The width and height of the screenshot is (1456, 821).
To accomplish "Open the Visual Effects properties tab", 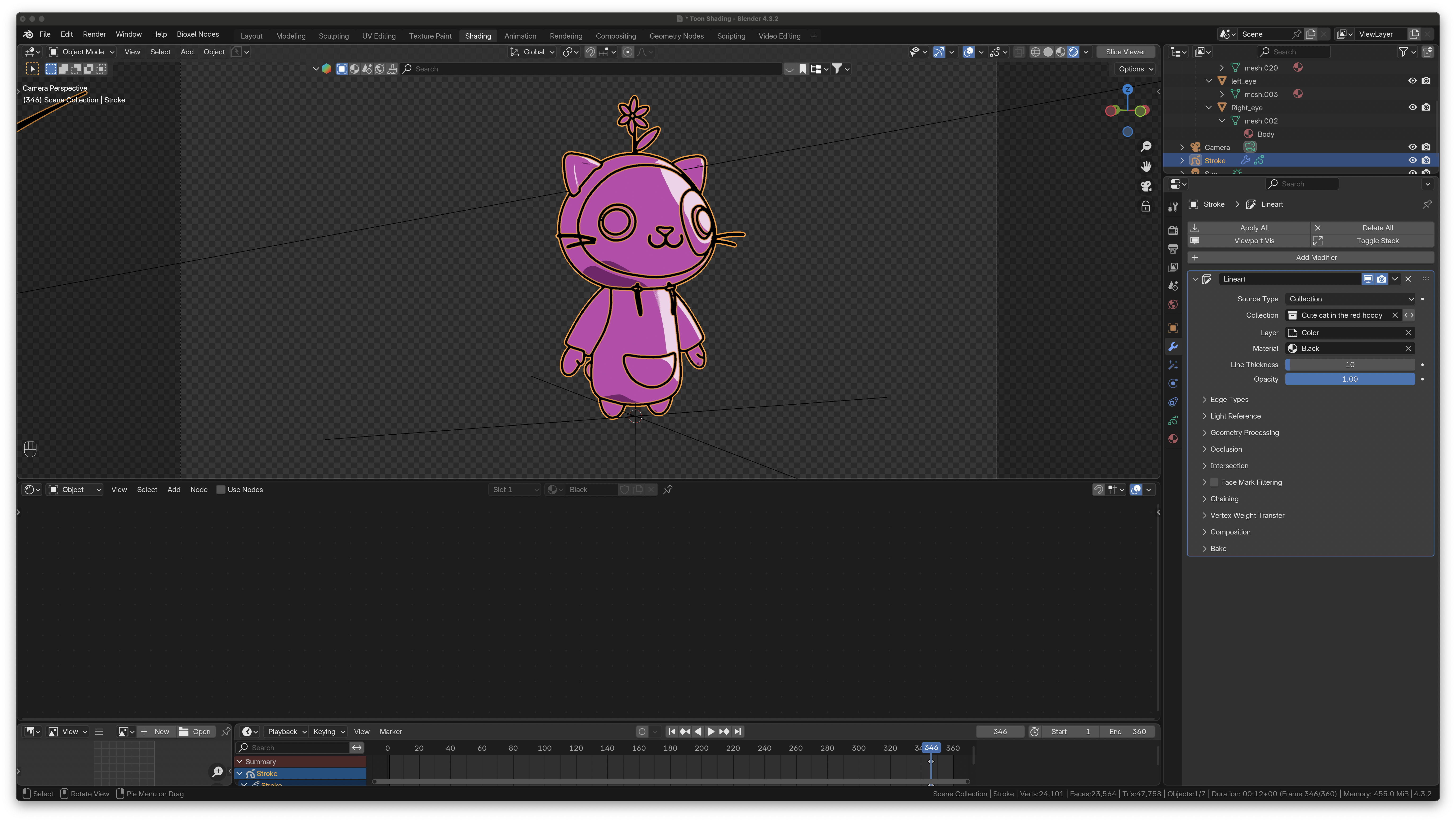I will pyautogui.click(x=1173, y=365).
